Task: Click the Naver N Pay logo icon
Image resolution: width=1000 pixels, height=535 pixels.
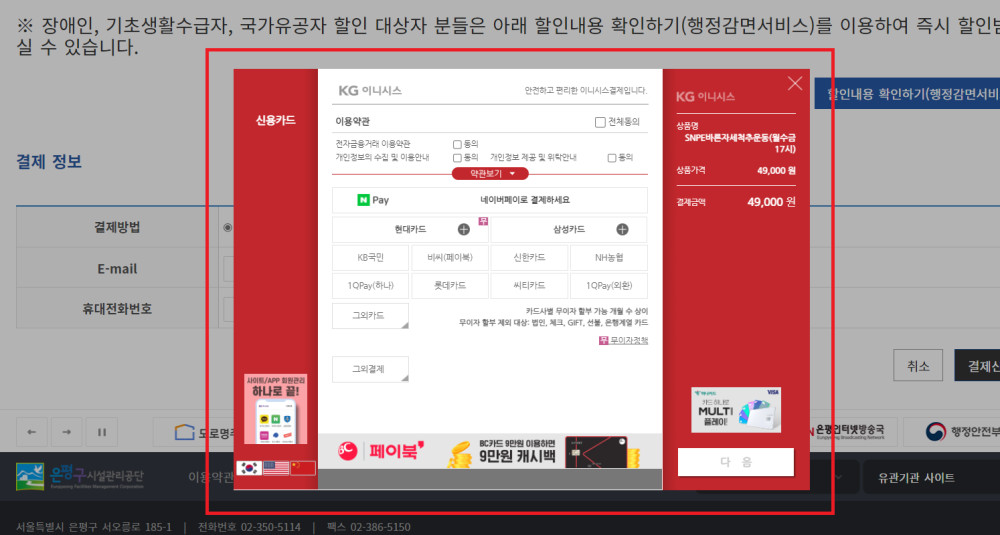Action: (373, 200)
